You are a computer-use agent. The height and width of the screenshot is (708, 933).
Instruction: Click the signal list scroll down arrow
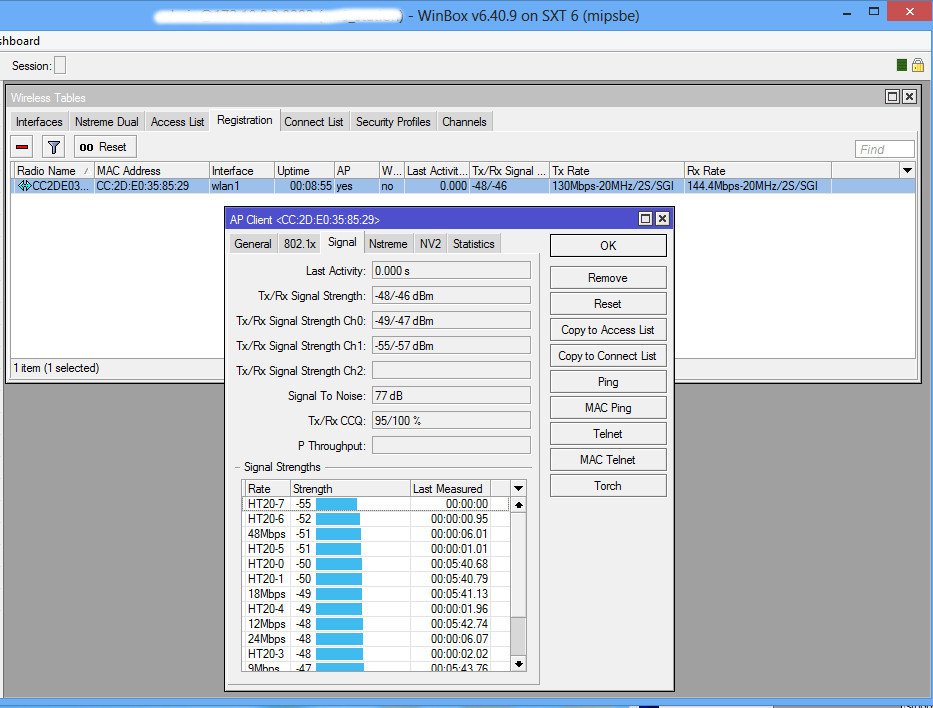pos(518,664)
